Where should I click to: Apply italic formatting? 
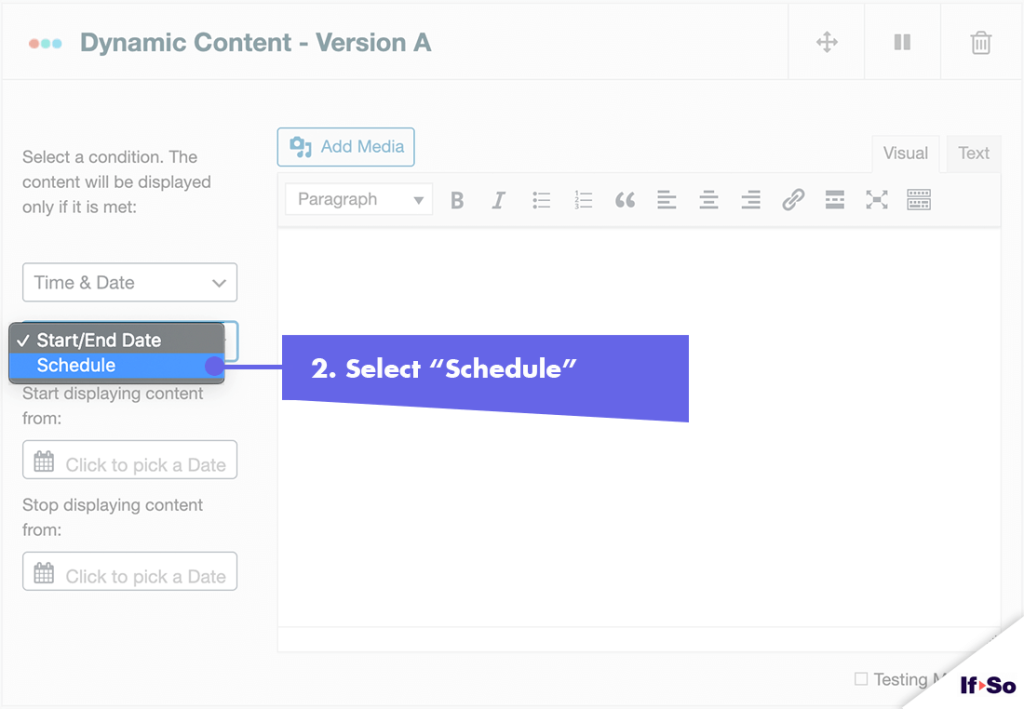pos(499,200)
